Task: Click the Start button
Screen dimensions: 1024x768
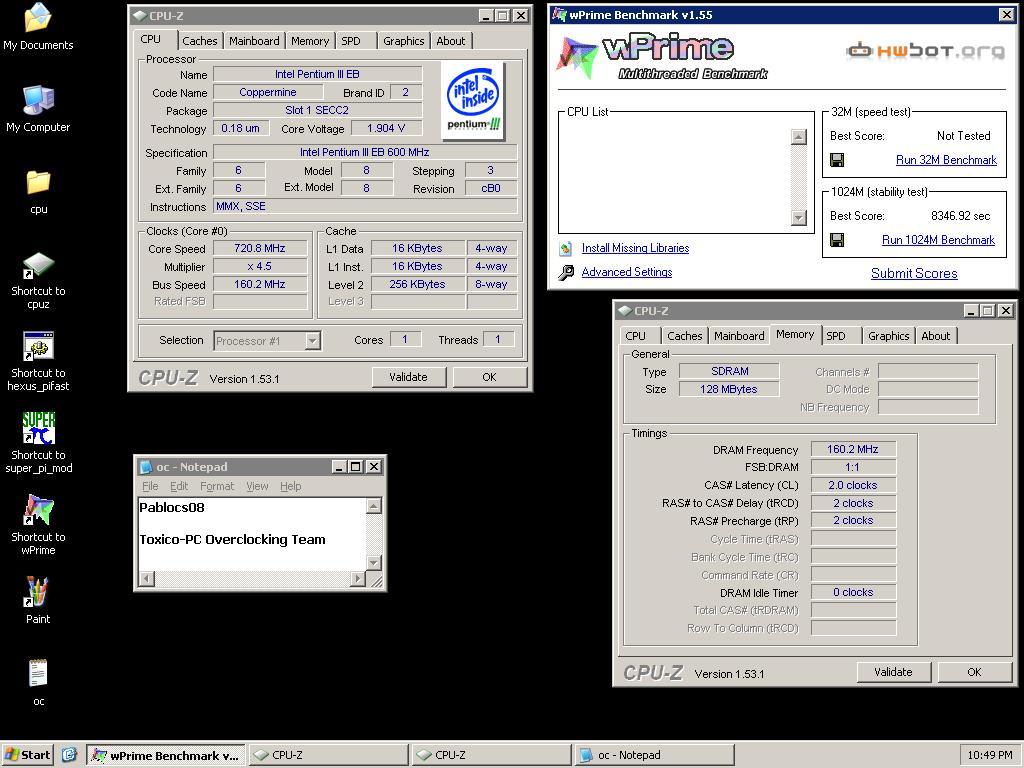Action: 27,755
